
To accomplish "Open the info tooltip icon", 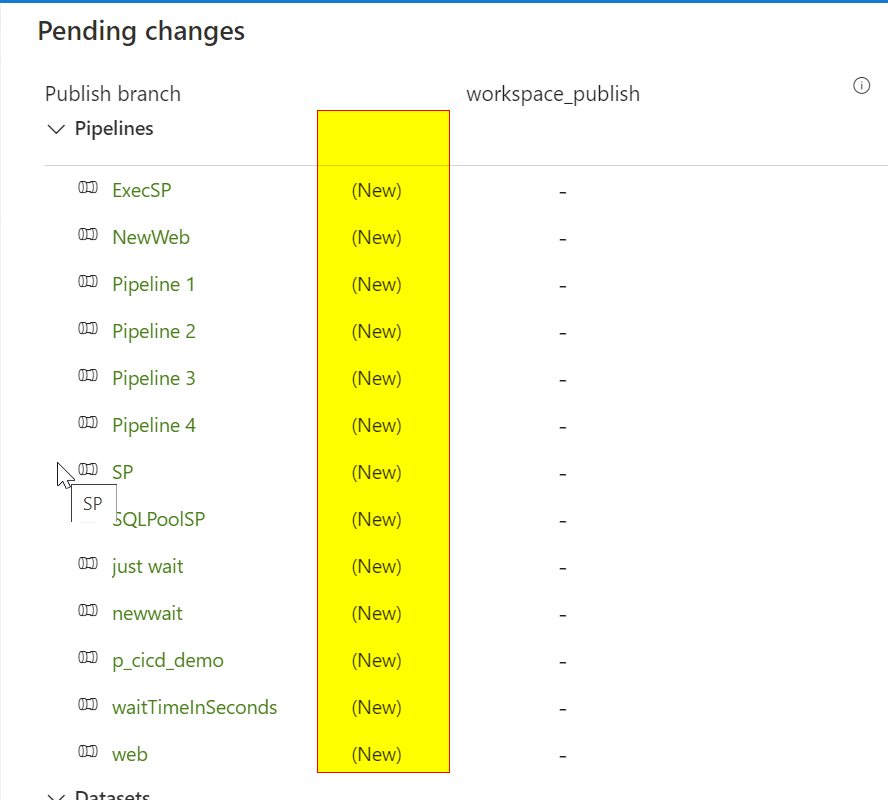I will click(x=861, y=86).
